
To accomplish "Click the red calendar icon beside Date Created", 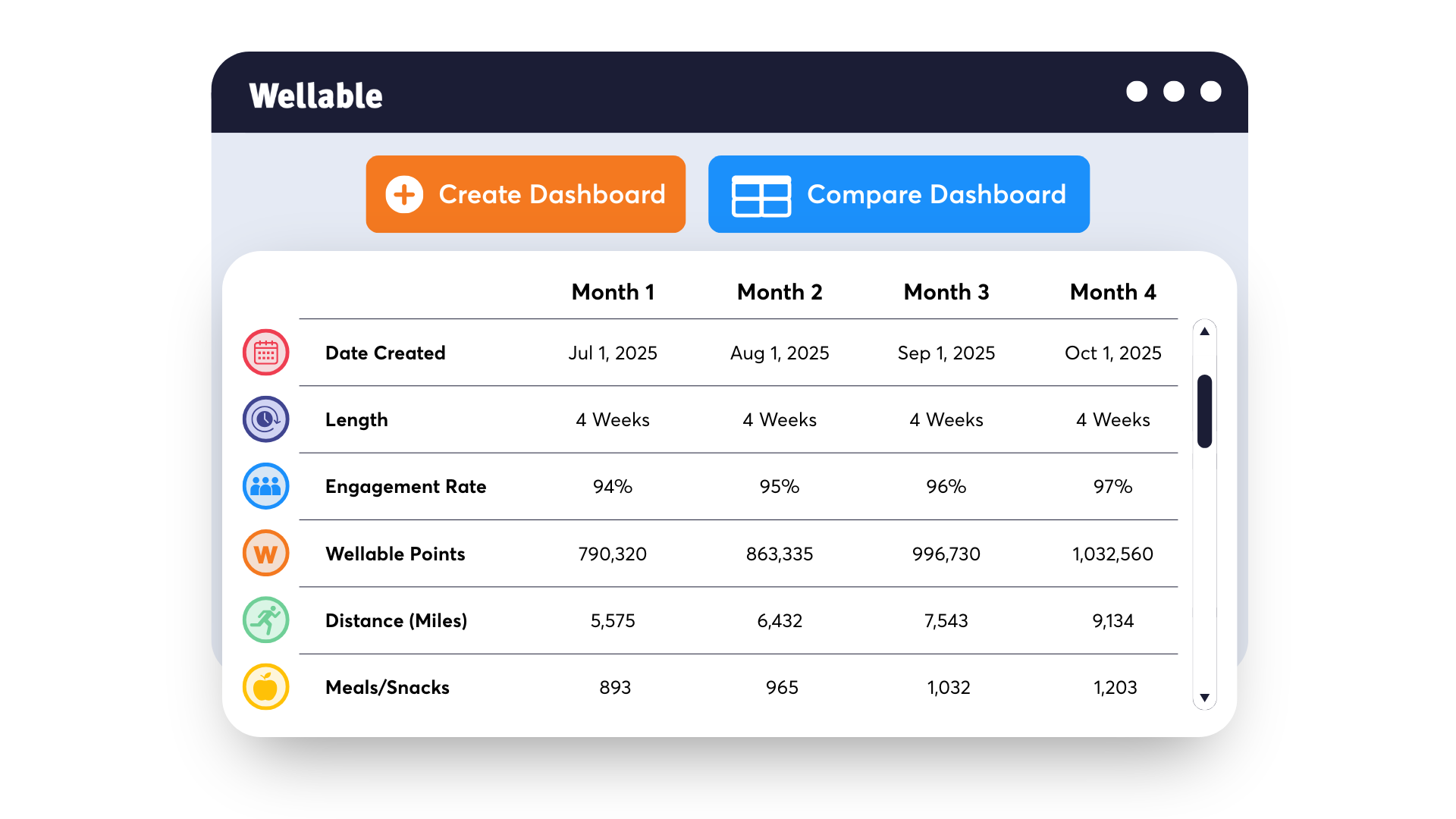I will [x=265, y=353].
